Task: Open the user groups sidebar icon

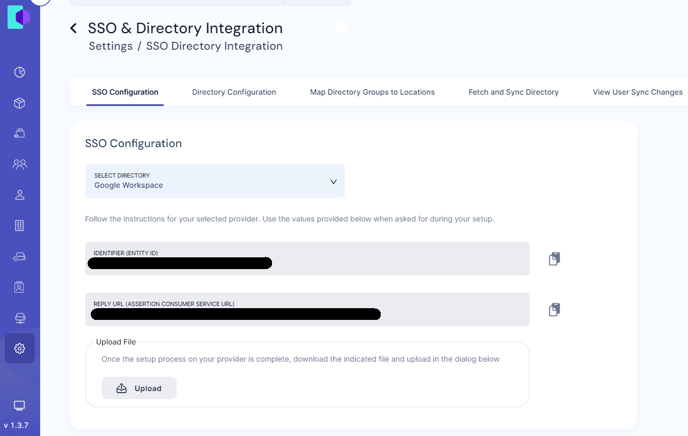Action: [x=20, y=164]
